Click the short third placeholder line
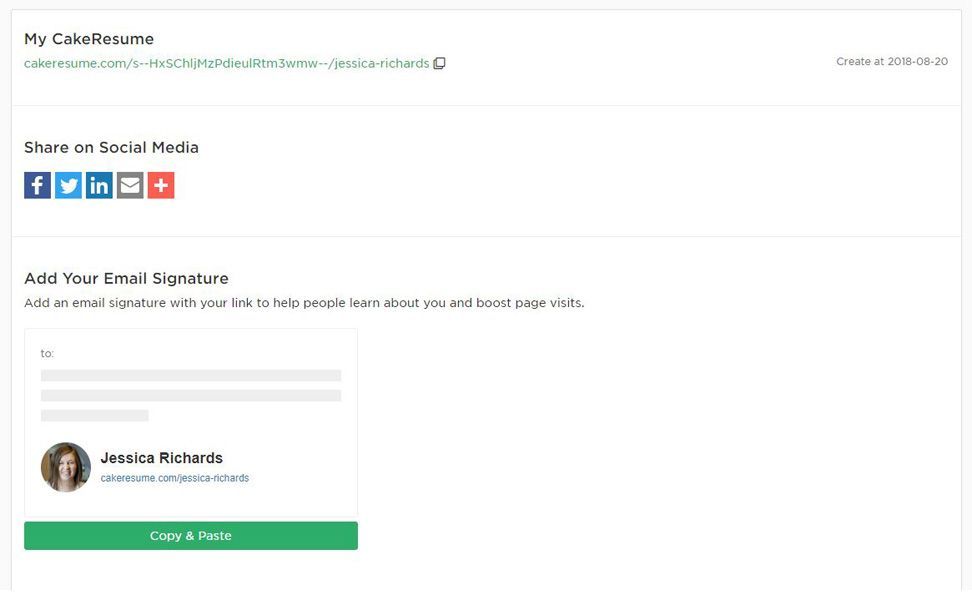 click(x=95, y=415)
